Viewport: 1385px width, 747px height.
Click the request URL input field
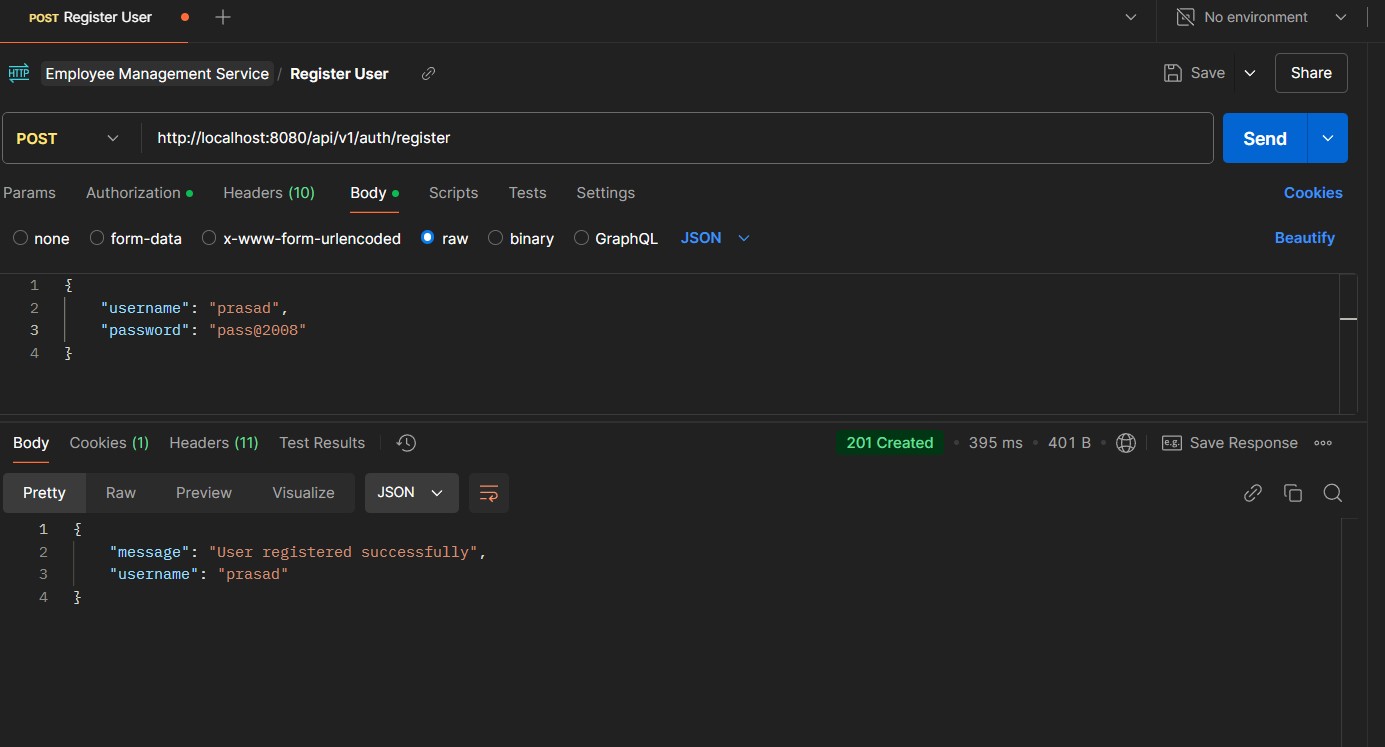pyautogui.click(x=678, y=138)
